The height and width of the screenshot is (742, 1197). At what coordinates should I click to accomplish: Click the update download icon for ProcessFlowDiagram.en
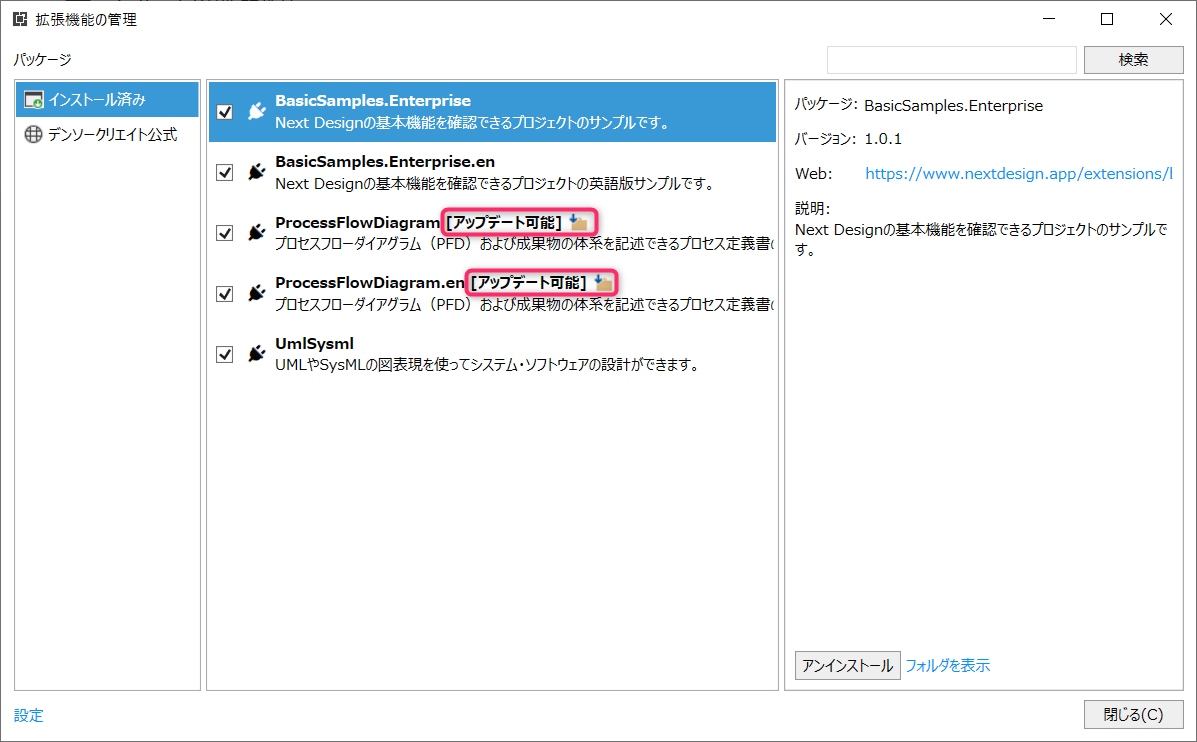(x=603, y=282)
